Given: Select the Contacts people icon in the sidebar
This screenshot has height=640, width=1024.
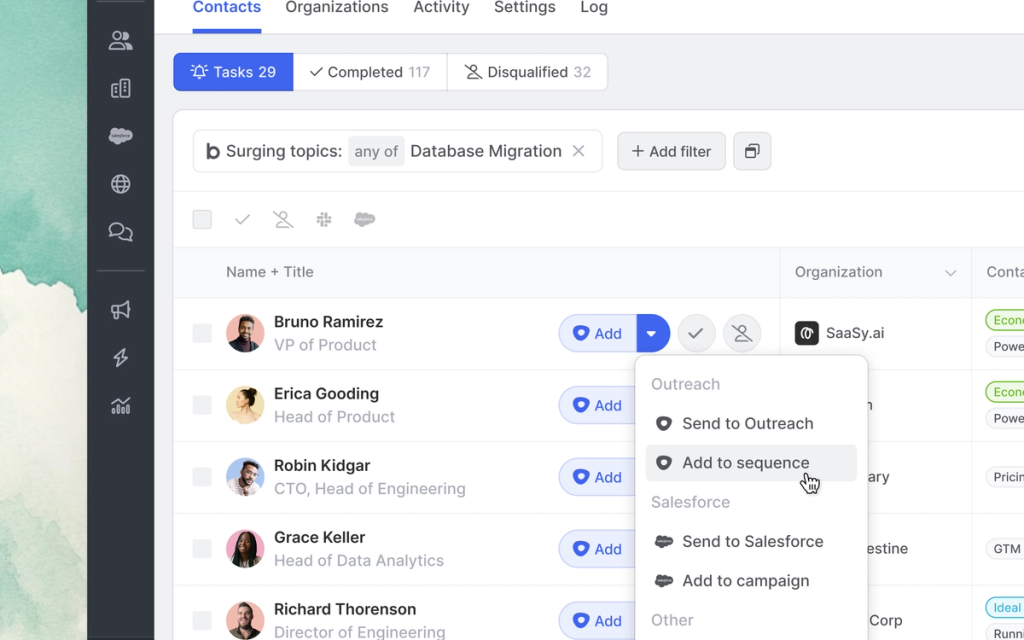Looking at the screenshot, I should pos(120,40).
